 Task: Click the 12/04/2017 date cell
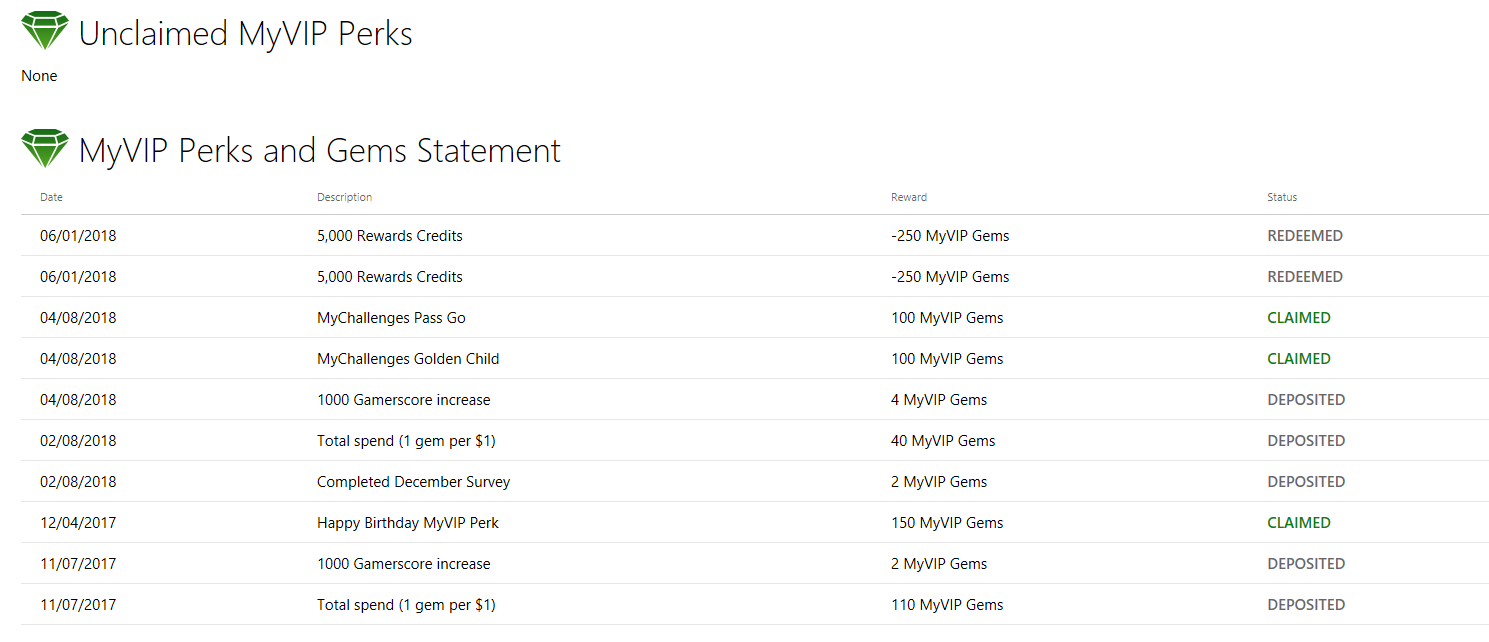pos(78,523)
